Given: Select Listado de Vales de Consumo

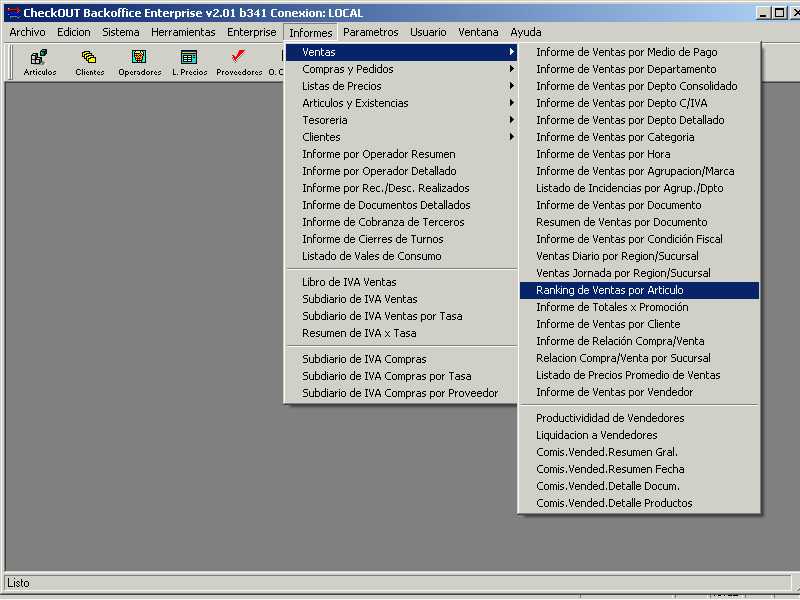Looking at the screenshot, I should pos(401,256).
